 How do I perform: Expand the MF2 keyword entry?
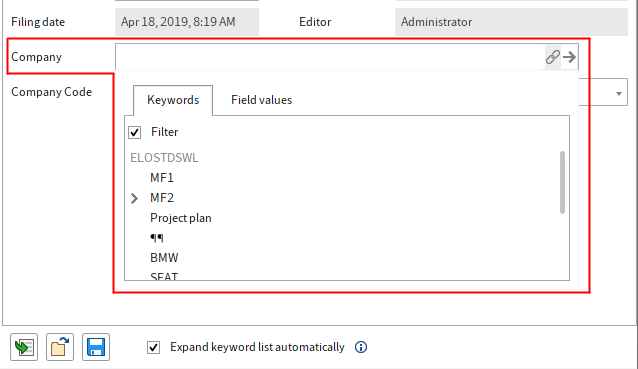pyautogui.click(x=134, y=198)
